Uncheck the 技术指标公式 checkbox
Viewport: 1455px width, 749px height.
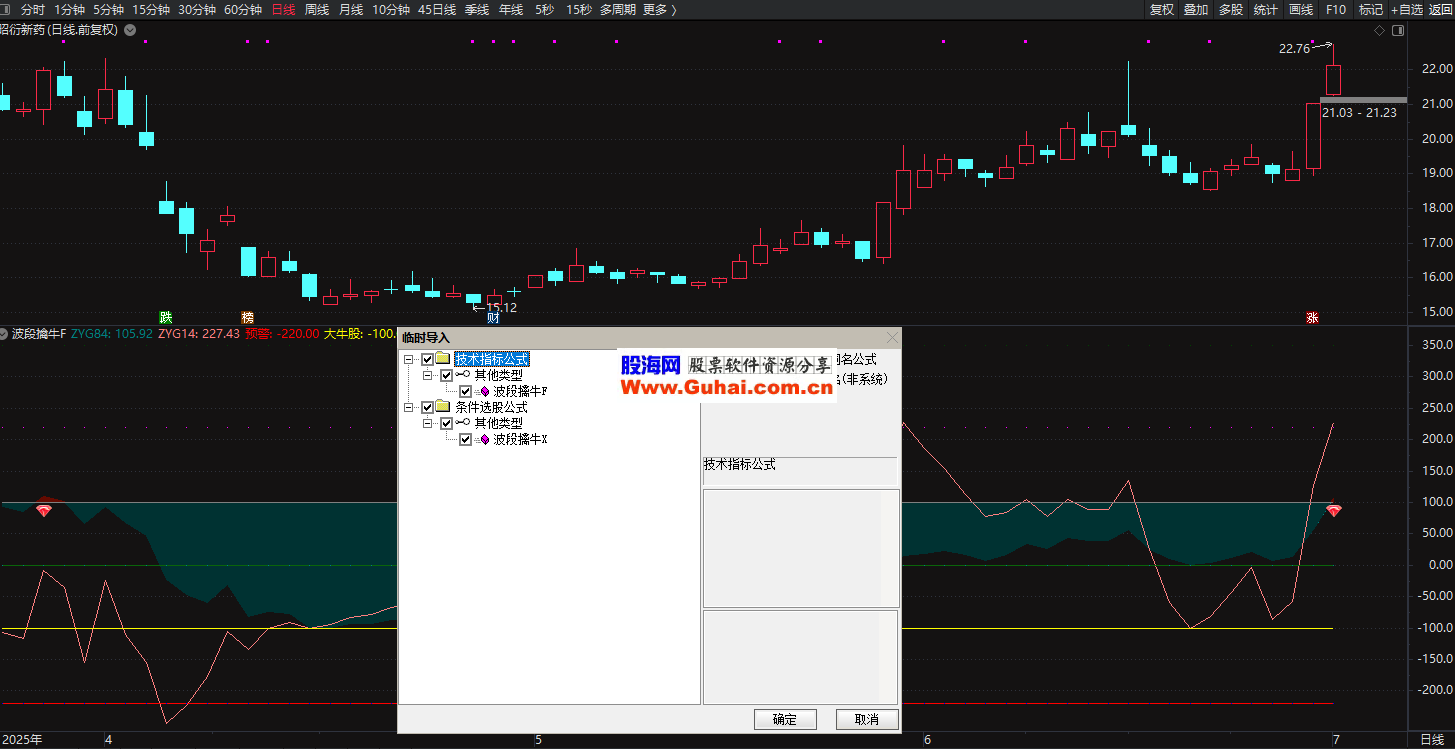pos(428,359)
